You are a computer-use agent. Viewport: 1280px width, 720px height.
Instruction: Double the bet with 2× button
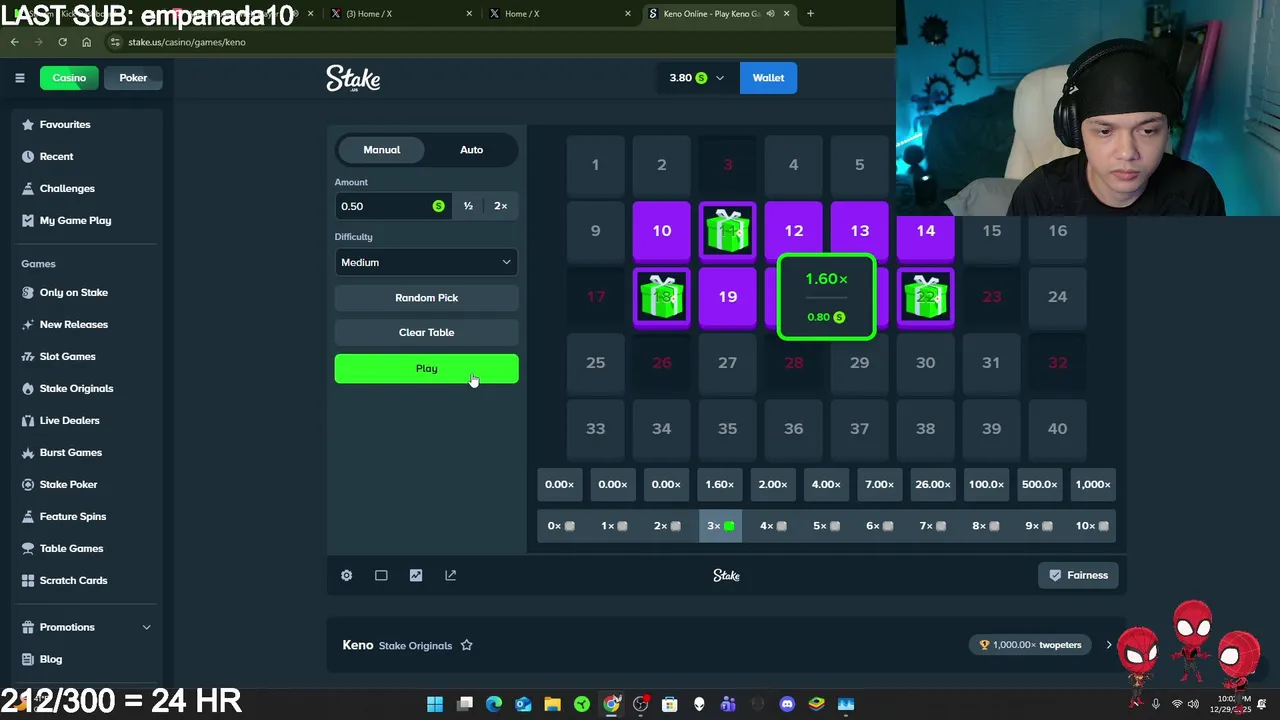coord(501,206)
